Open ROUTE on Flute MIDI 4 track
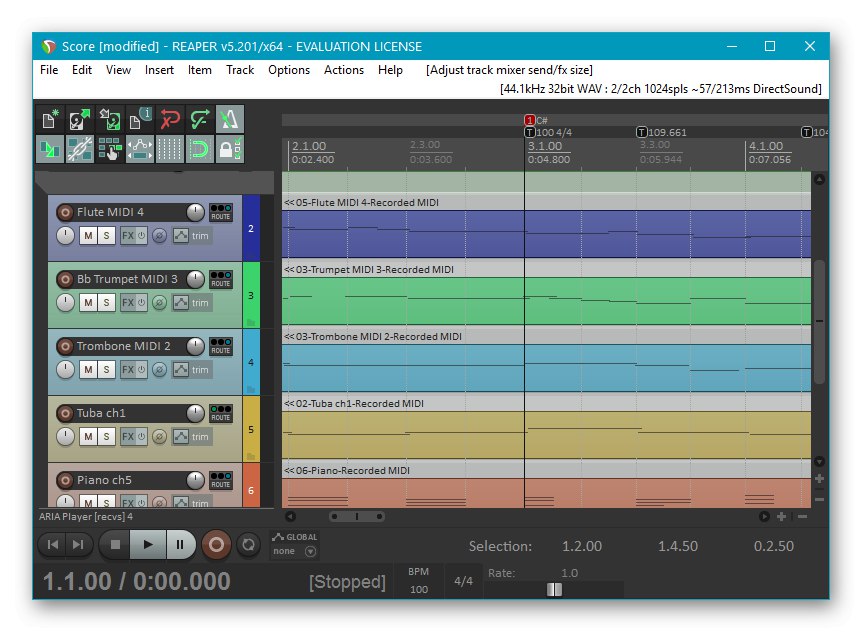Viewport: 862px width, 632px height. point(220,212)
